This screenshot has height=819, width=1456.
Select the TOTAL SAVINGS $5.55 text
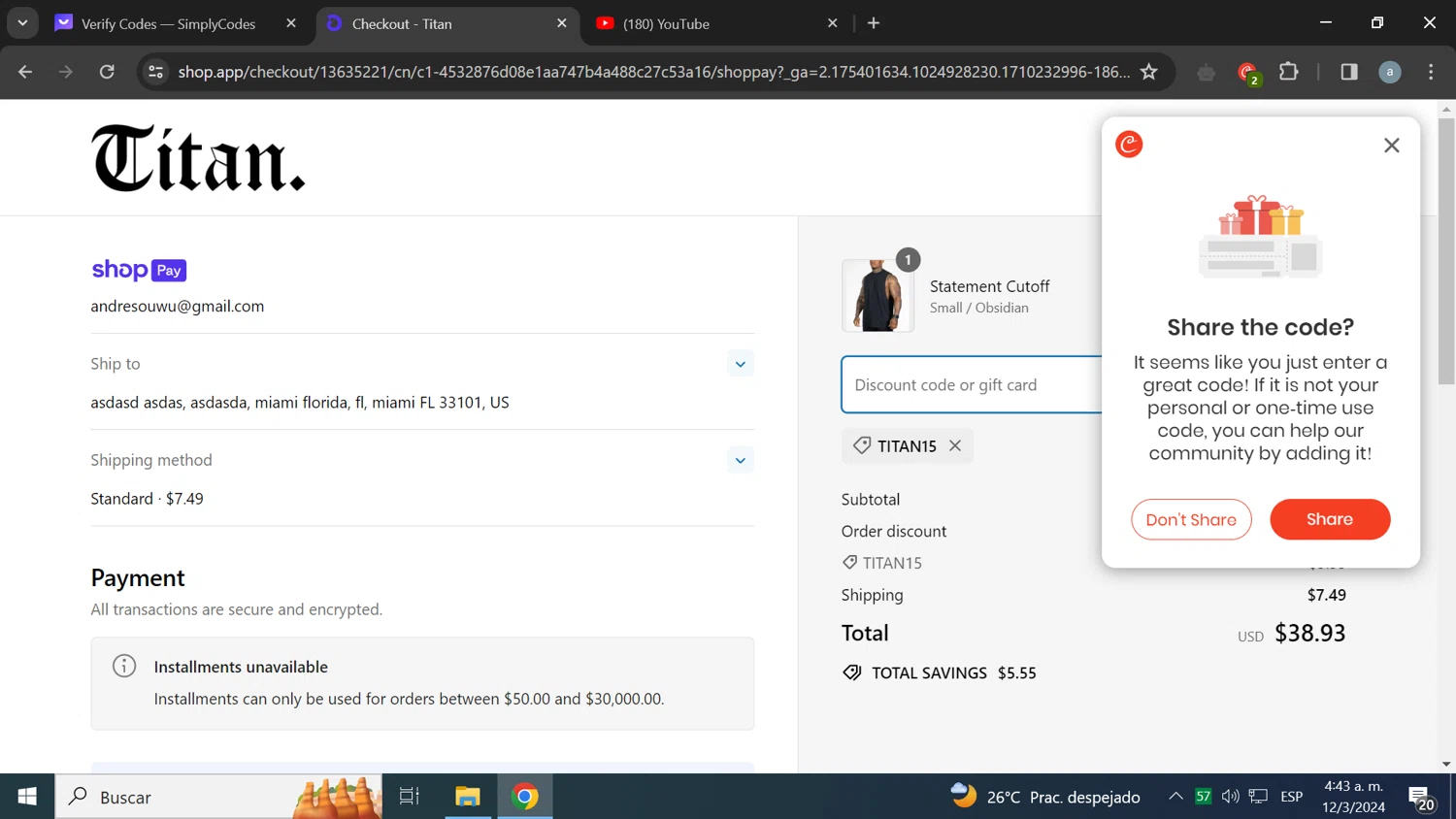[x=954, y=672]
